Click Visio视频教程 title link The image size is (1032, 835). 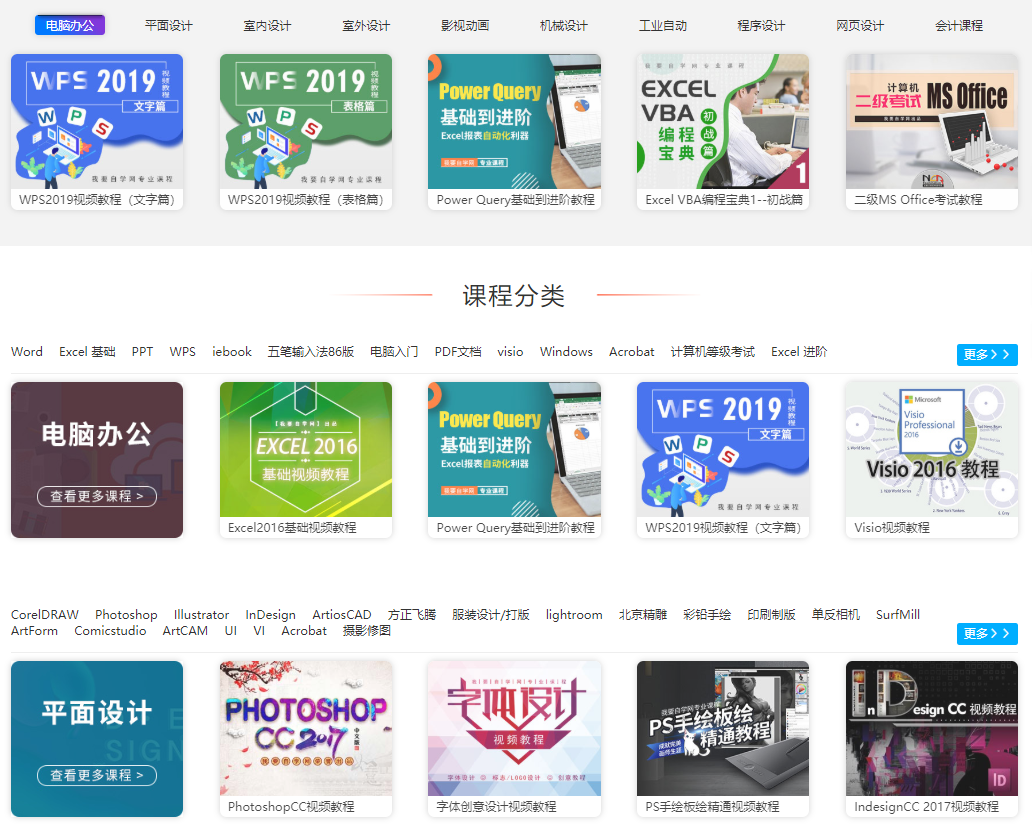pyautogui.click(x=892, y=528)
